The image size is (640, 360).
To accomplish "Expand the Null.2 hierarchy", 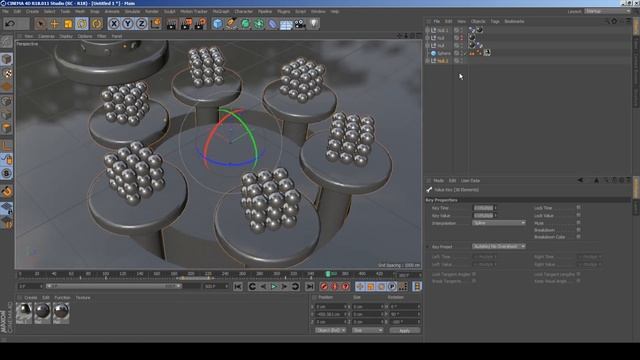I will [x=427, y=61].
